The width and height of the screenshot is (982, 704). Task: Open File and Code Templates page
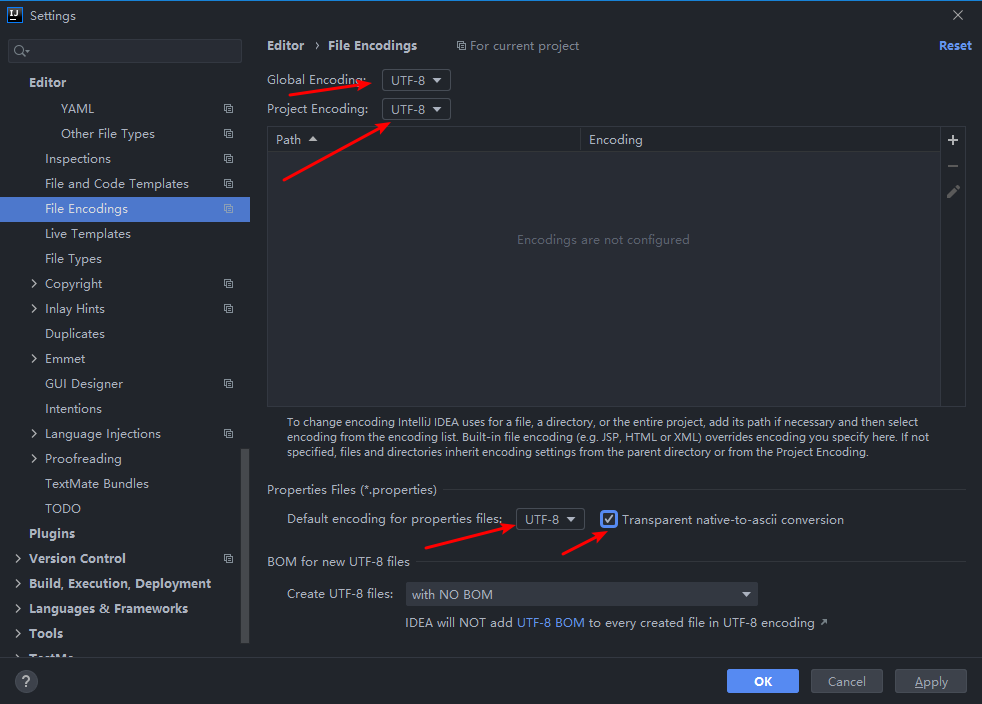(116, 184)
